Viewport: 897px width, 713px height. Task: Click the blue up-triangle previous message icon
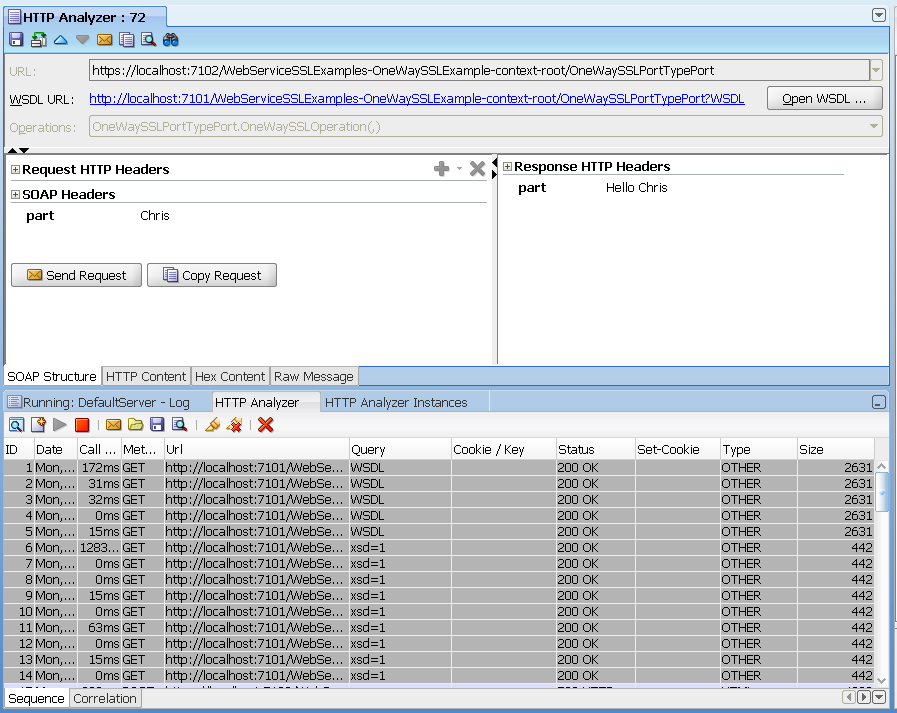tap(61, 39)
